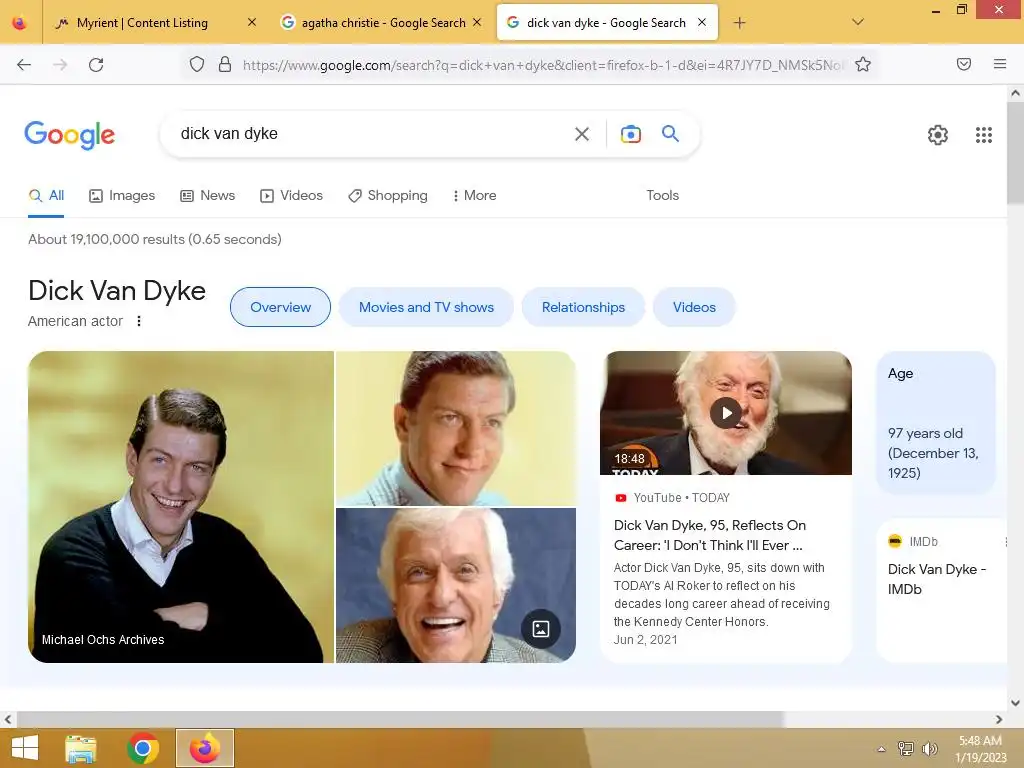The width and height of the screenshot is (1024, 768).
Task: Go back using the browser back arrow
Action: [24, 65]
